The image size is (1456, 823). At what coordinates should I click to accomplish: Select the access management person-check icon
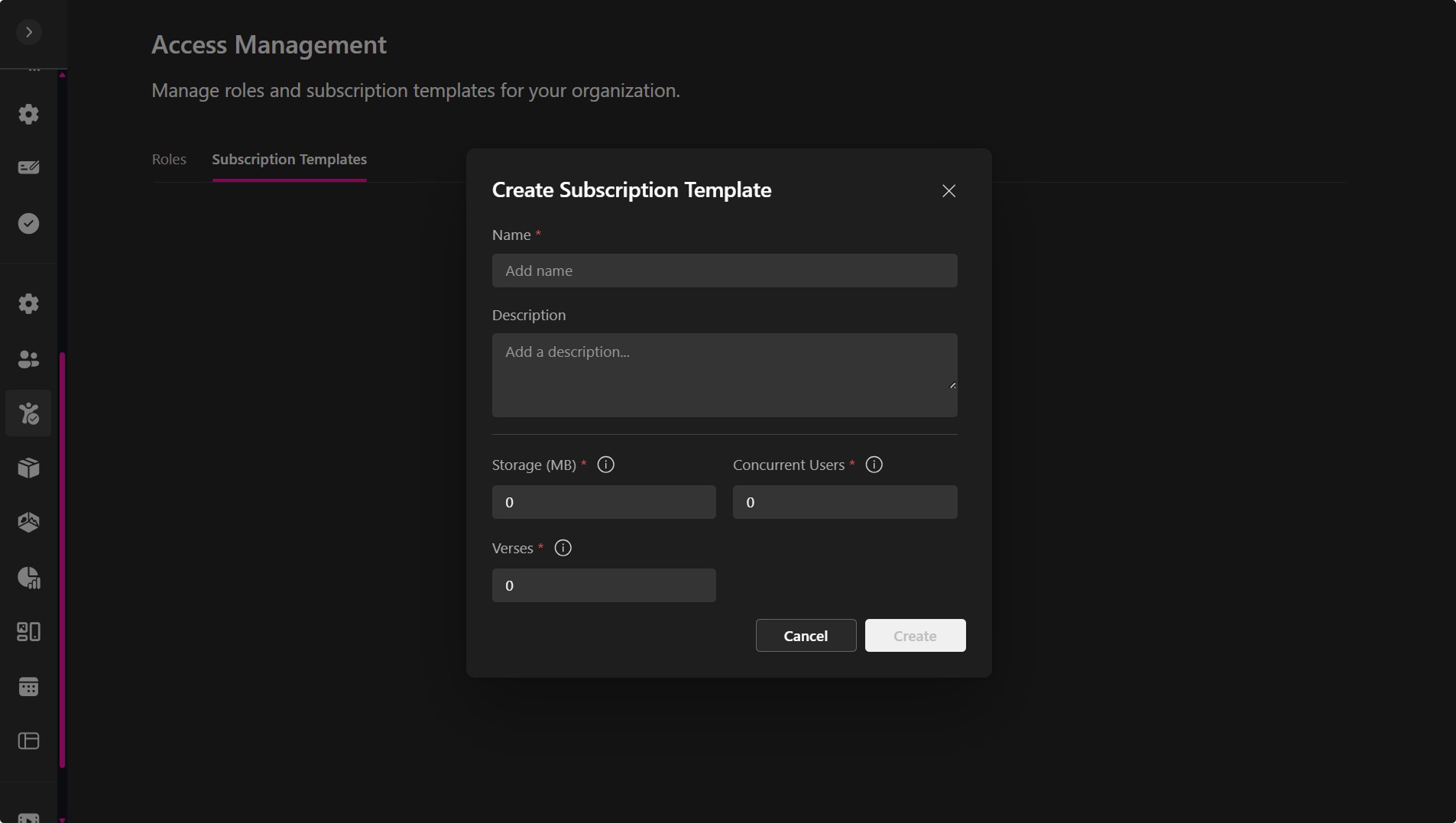pyautogui.click(x=29, y=413)
